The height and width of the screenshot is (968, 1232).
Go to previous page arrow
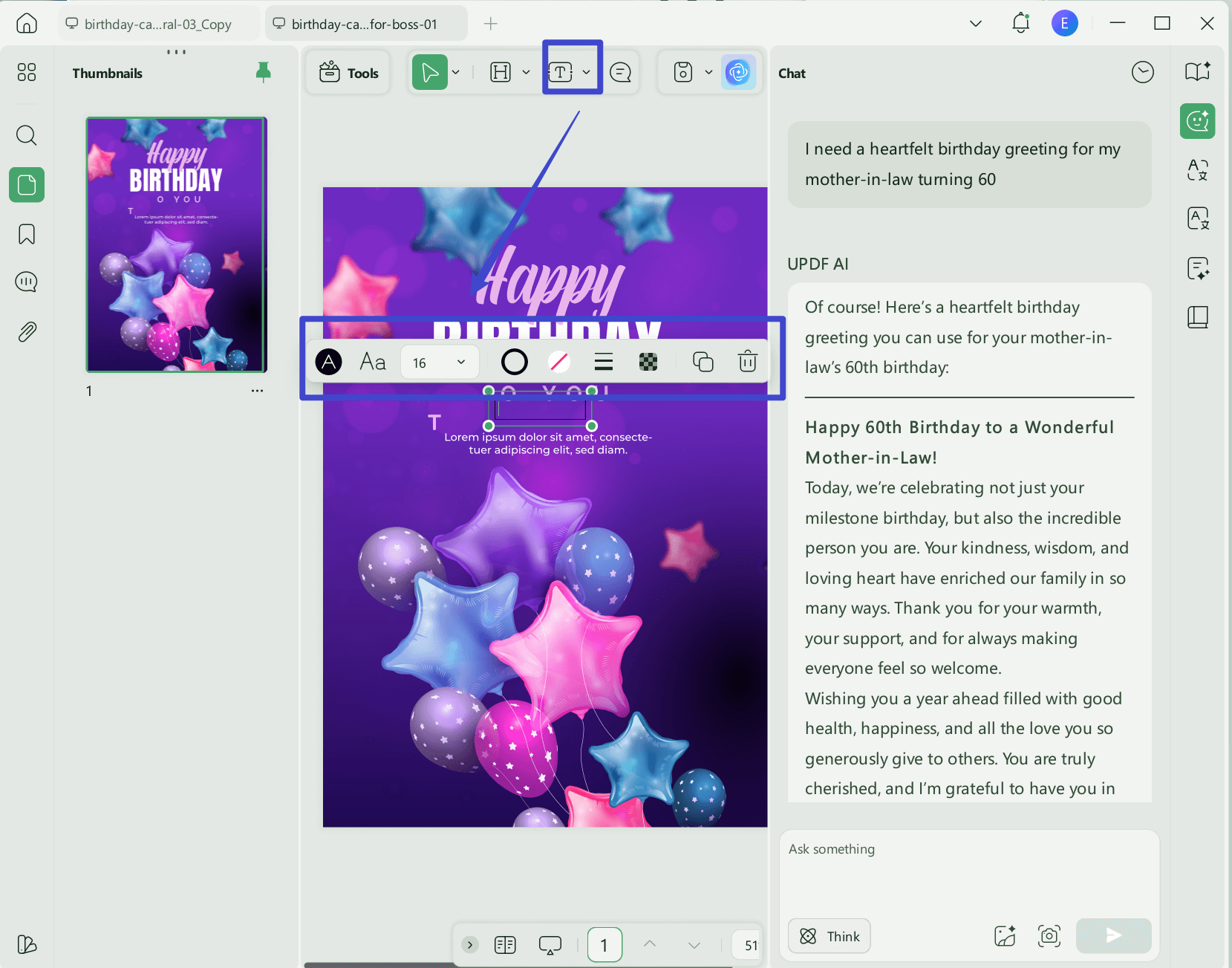click(x=650, y=944)
